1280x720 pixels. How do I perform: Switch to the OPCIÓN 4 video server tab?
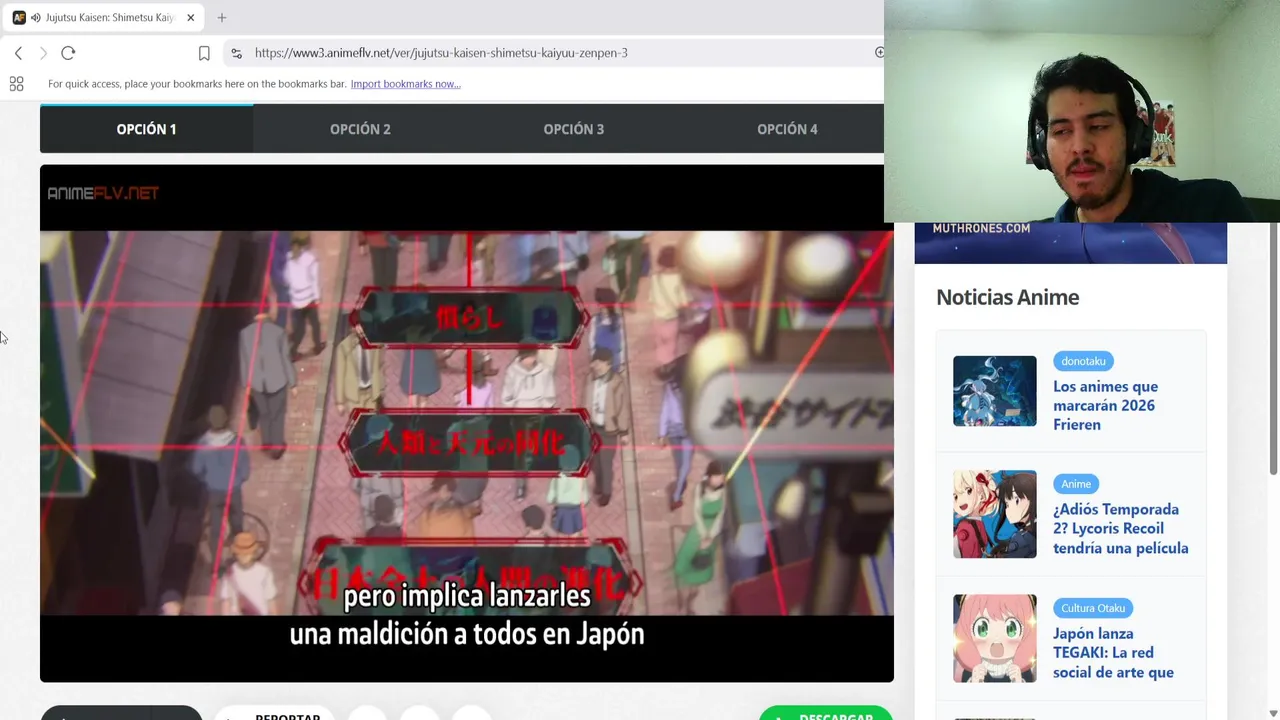787,129
